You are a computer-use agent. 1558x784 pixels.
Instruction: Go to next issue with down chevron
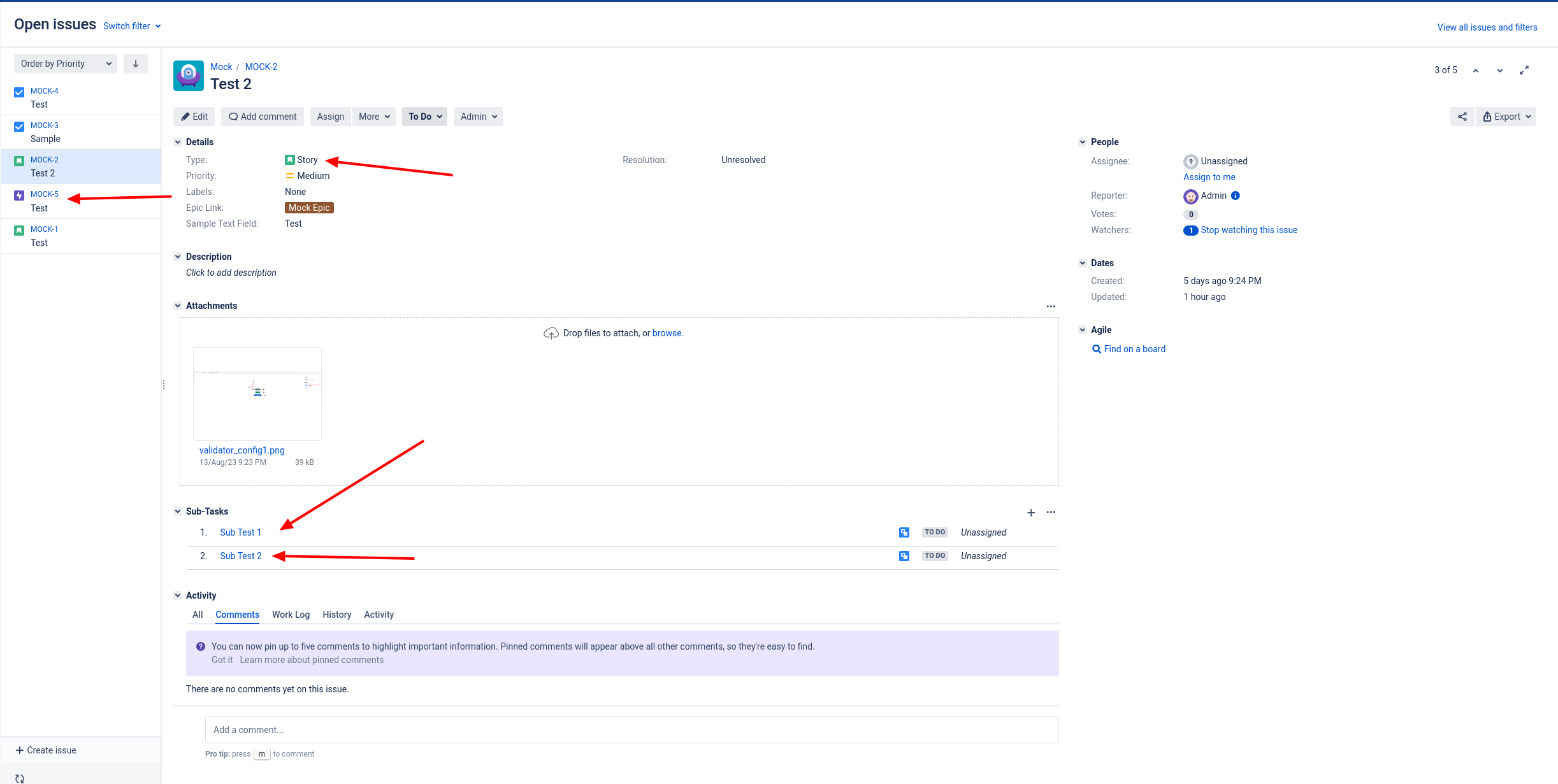click(1499, 71)
